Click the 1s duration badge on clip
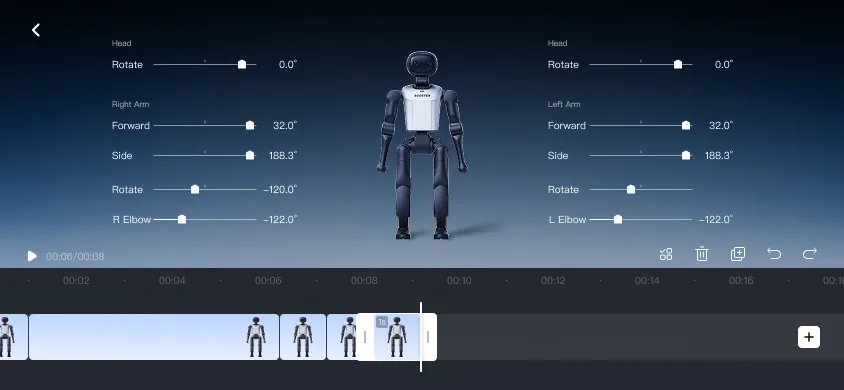844x390 pixels. [x=382, y=322]
